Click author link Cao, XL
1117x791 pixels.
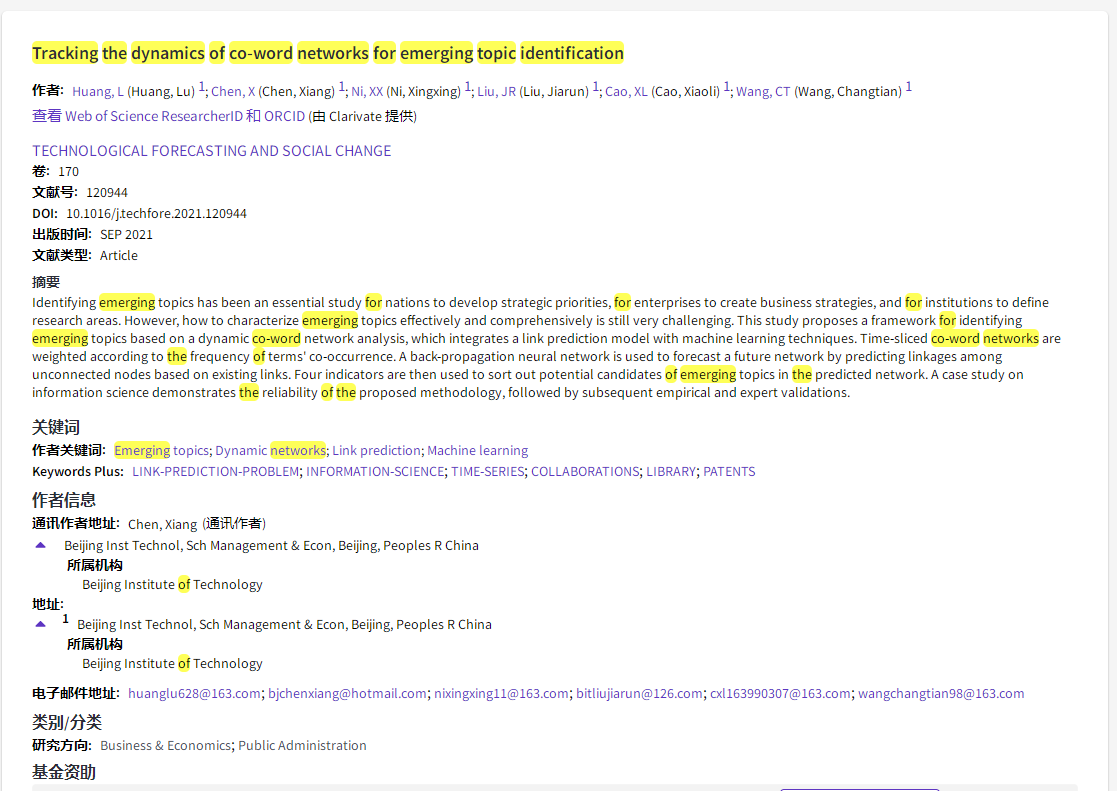coord(626,91)
